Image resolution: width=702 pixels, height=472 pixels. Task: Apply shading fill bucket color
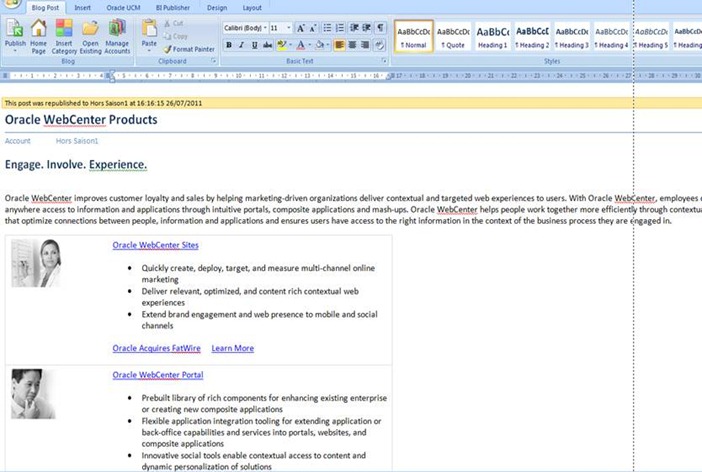click(x=320, y=45)
